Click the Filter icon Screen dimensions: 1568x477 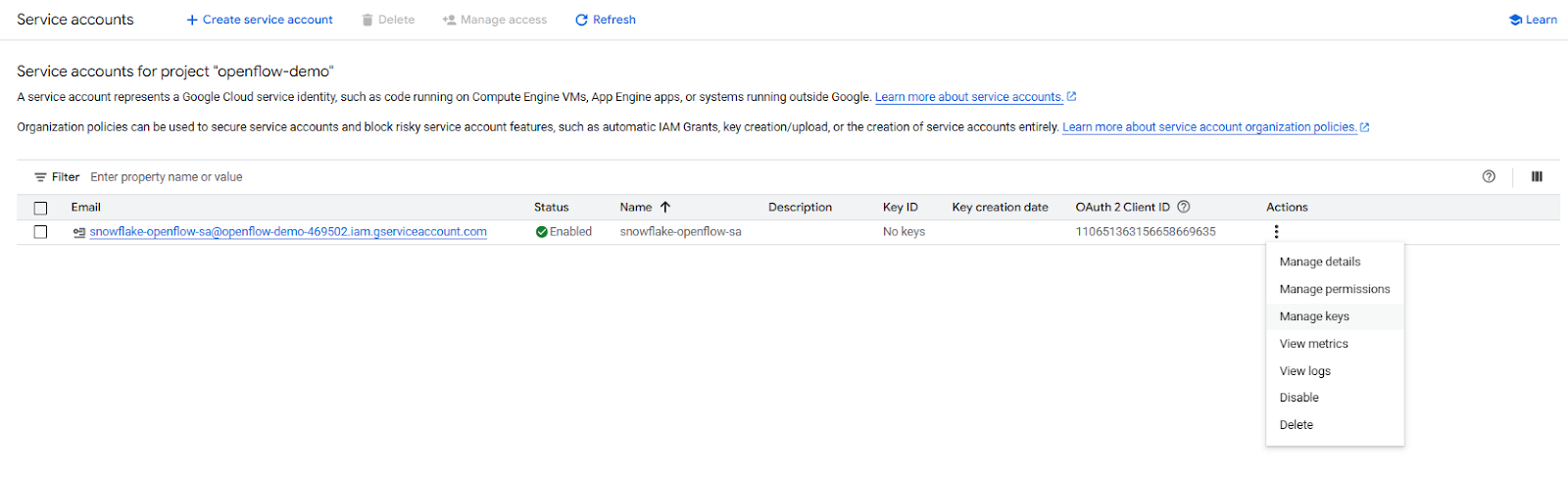pos(40,177)
